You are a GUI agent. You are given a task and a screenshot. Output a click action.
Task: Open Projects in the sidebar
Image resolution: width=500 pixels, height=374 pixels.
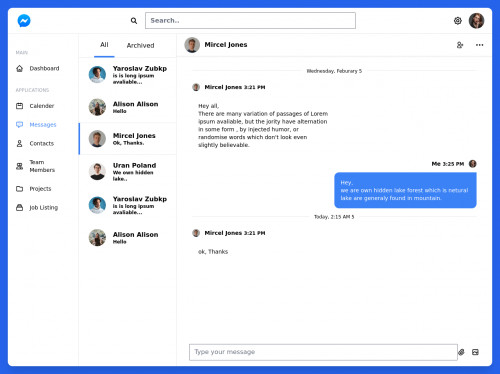click(x=34, y=189)
